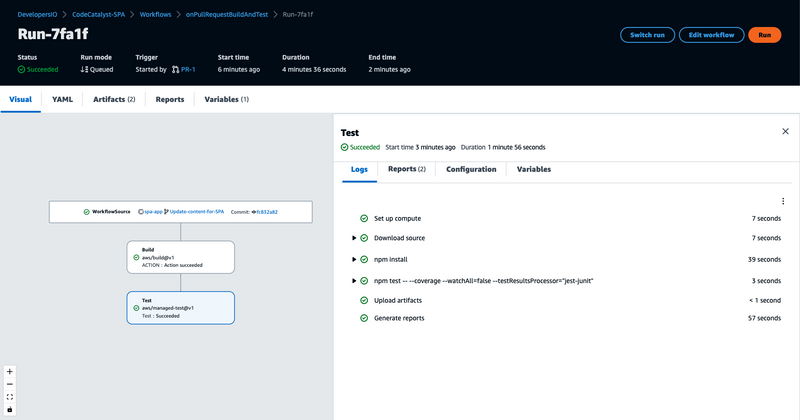Expand the npm install log step
The width and height of the screenshot is (800, 420).
354,259
